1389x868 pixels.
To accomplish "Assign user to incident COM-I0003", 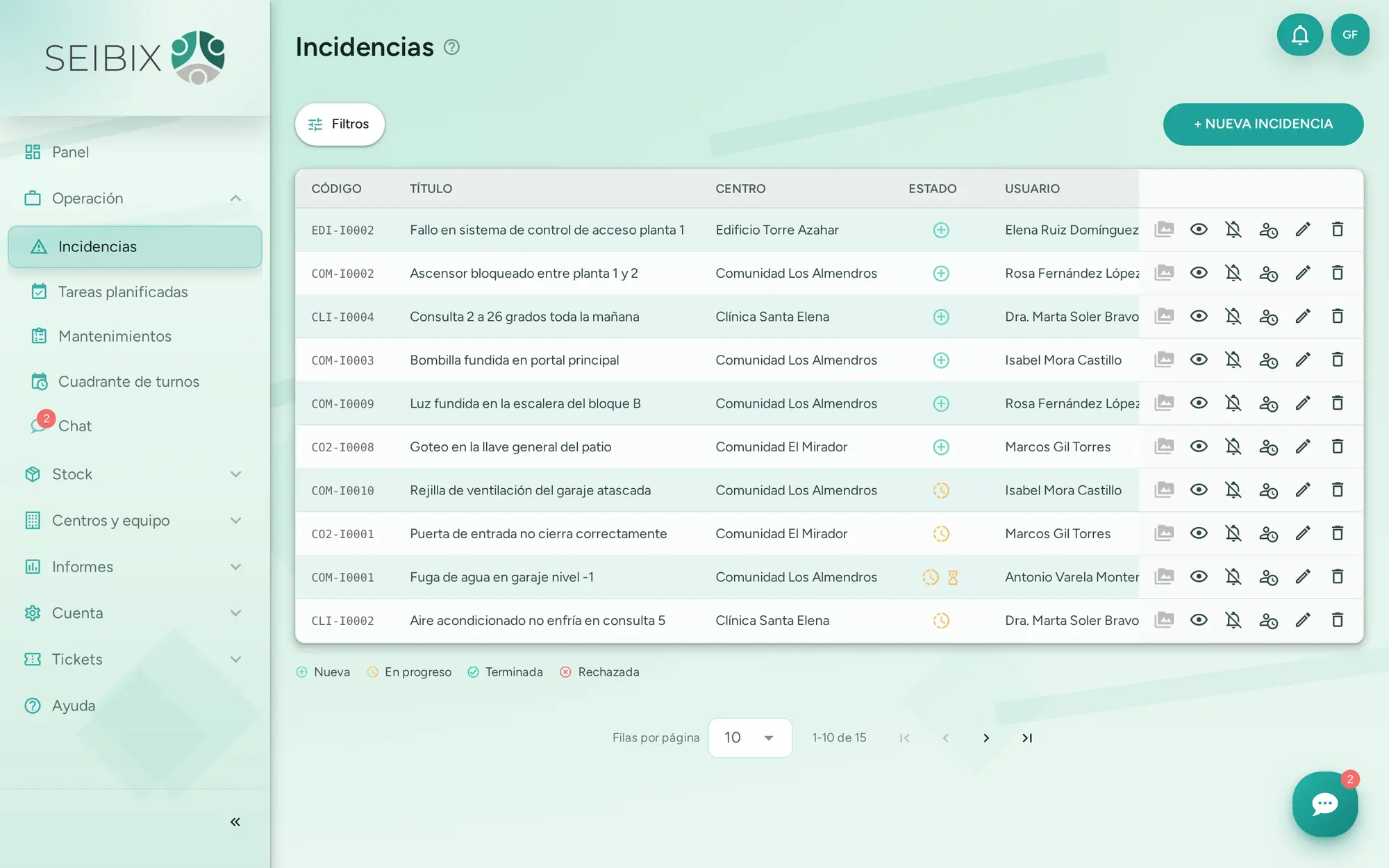I will (x=1268, y=360).
